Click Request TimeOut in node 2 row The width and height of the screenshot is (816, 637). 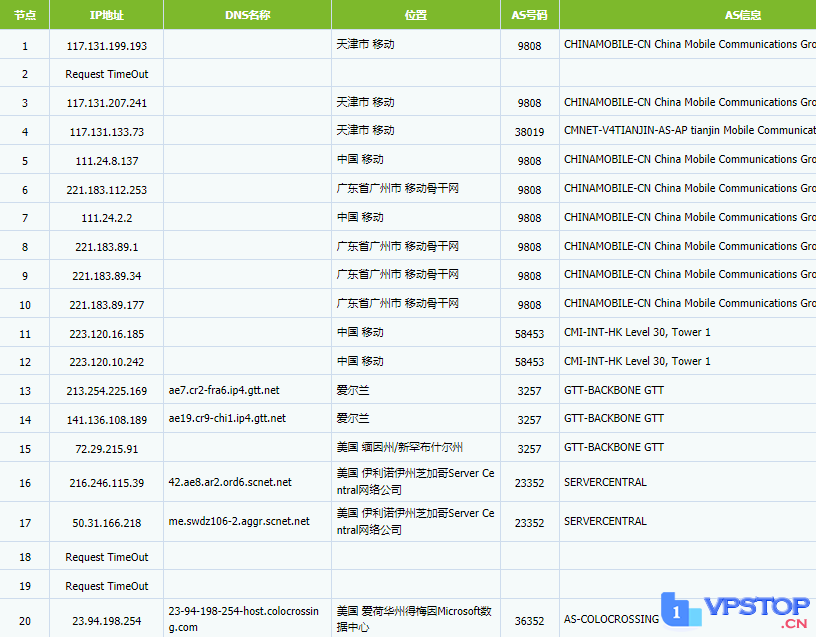tap(107, 74)
